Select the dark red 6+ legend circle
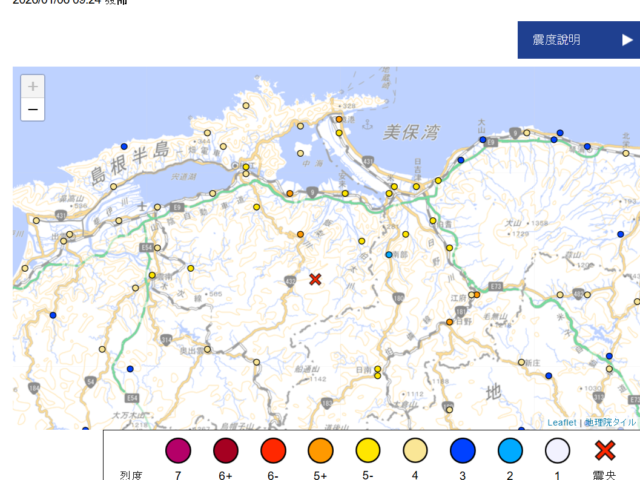The width and height of the screenshot is (640, 480). click(x=225, y=451)
